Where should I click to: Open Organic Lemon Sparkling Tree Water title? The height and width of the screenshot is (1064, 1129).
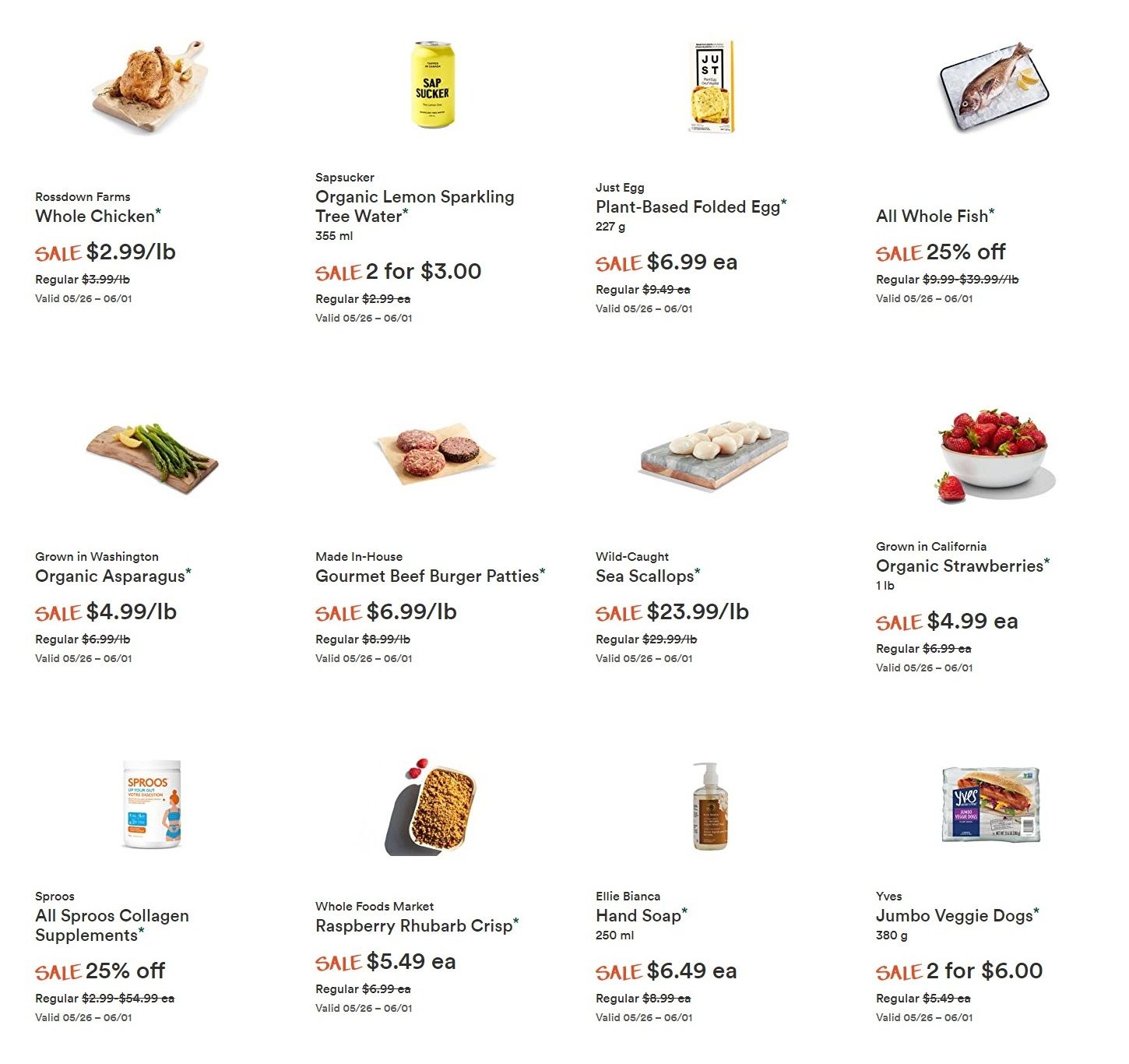coord(415,206)
